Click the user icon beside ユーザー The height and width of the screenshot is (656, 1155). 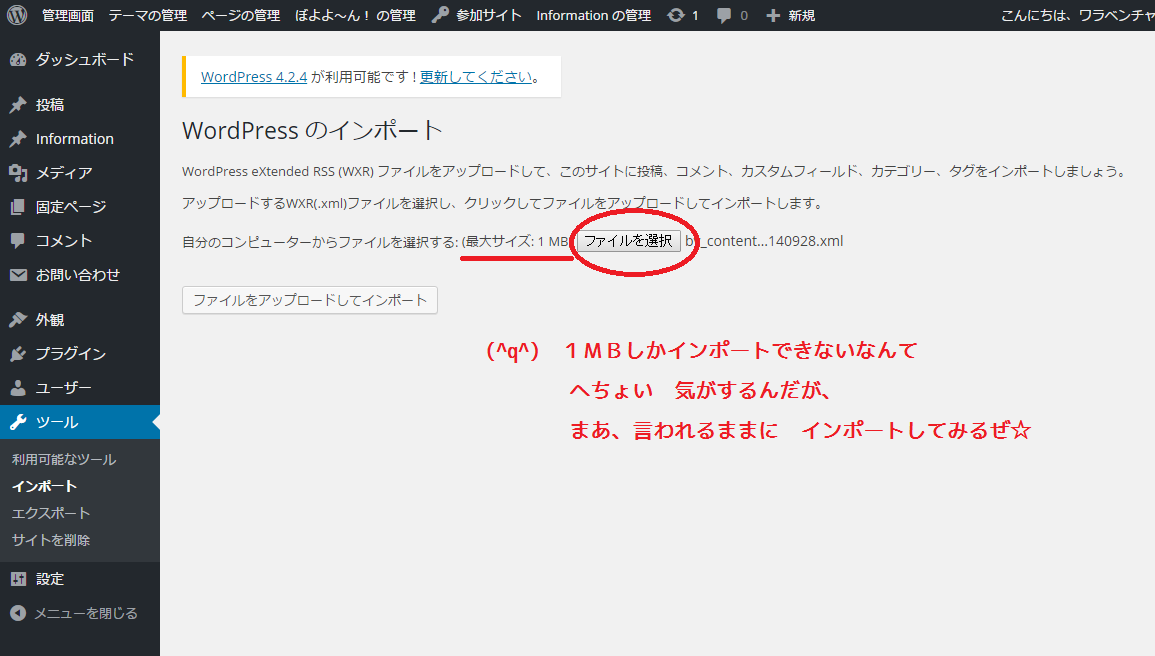pyautogui.click(x=18, y=387)
